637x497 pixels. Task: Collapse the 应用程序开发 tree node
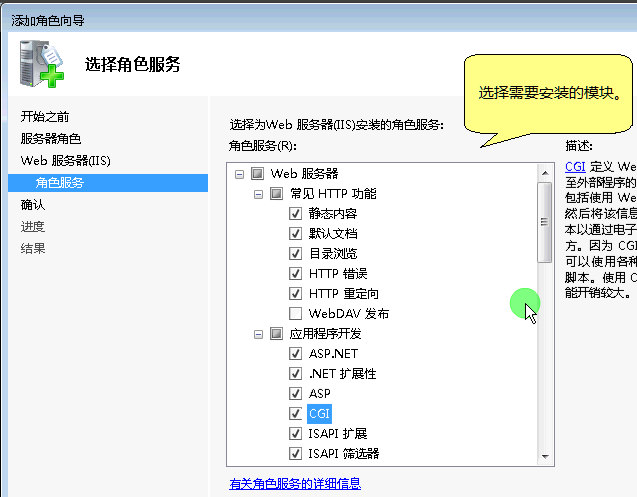coord(258,333)
